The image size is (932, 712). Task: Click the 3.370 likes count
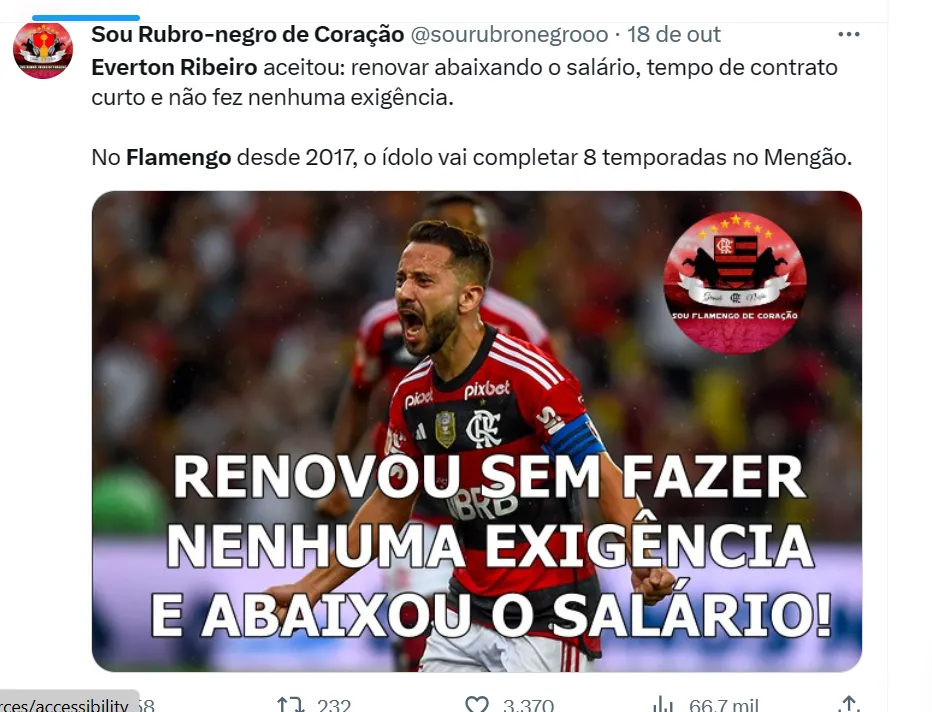pyautogui.click(x=528, y=705)
